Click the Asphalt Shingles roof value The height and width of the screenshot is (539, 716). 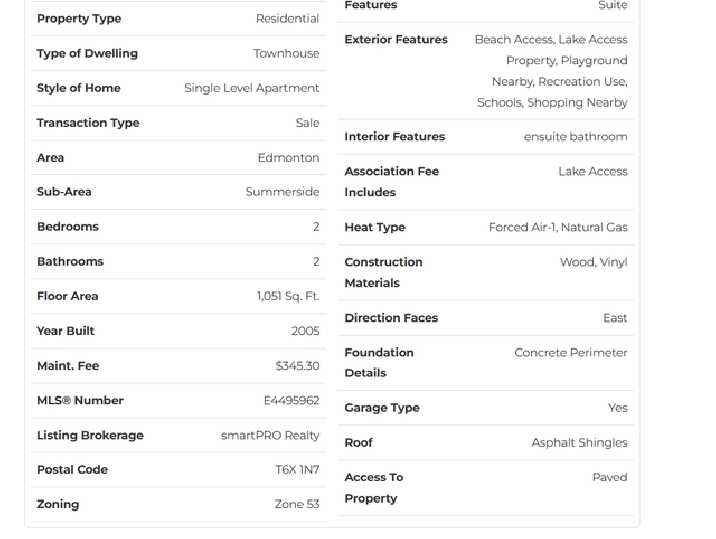click(x=579, y=443)
